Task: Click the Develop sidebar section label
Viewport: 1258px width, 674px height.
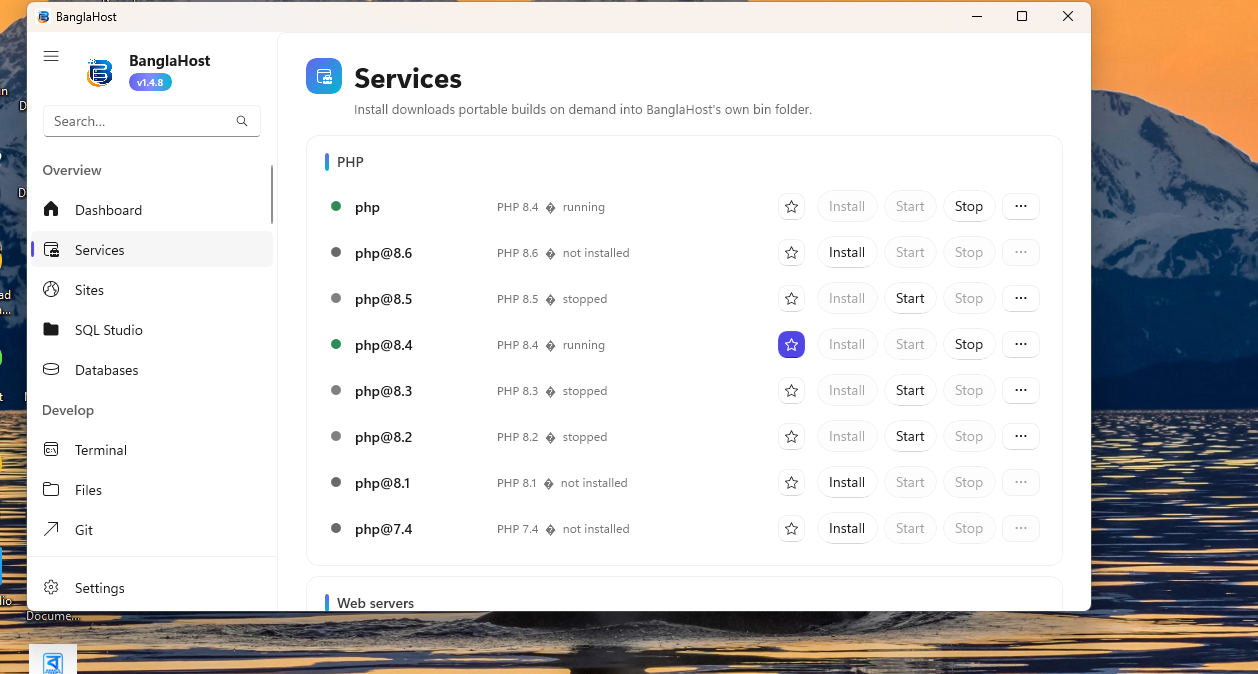Action: tap(68, 410)
